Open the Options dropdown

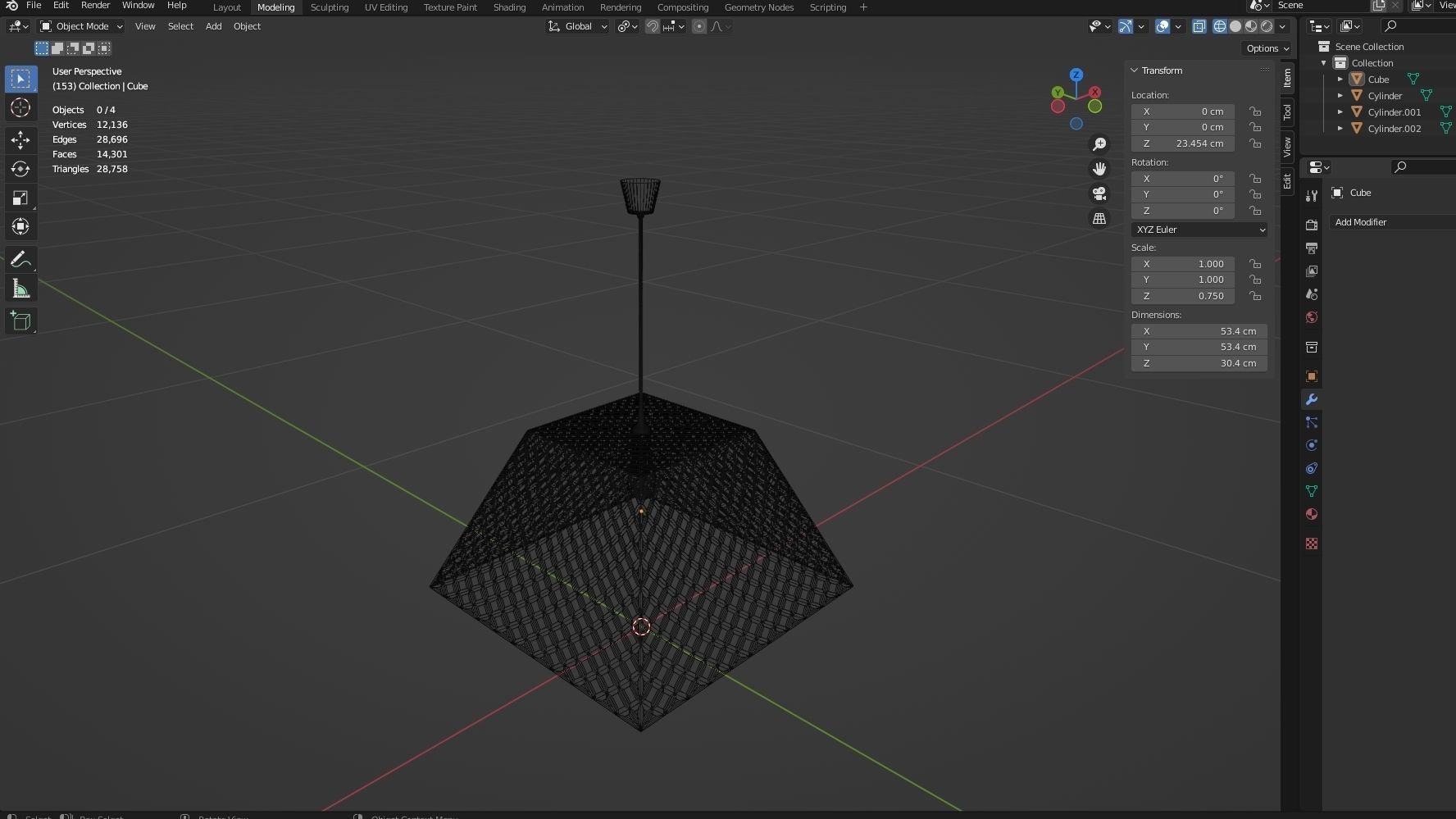point(1267,48)
